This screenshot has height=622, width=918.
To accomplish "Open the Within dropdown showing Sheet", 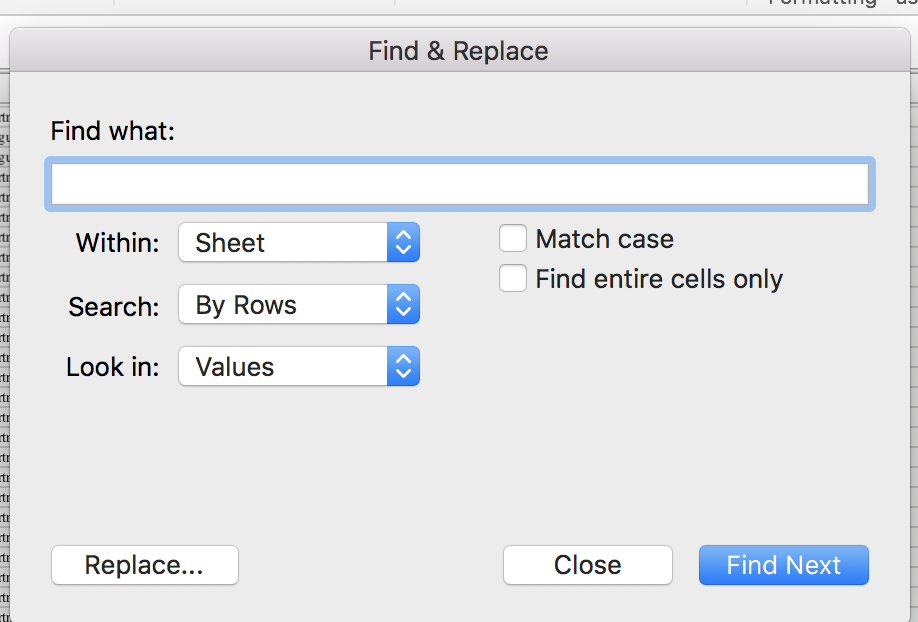I will (283, 243).
